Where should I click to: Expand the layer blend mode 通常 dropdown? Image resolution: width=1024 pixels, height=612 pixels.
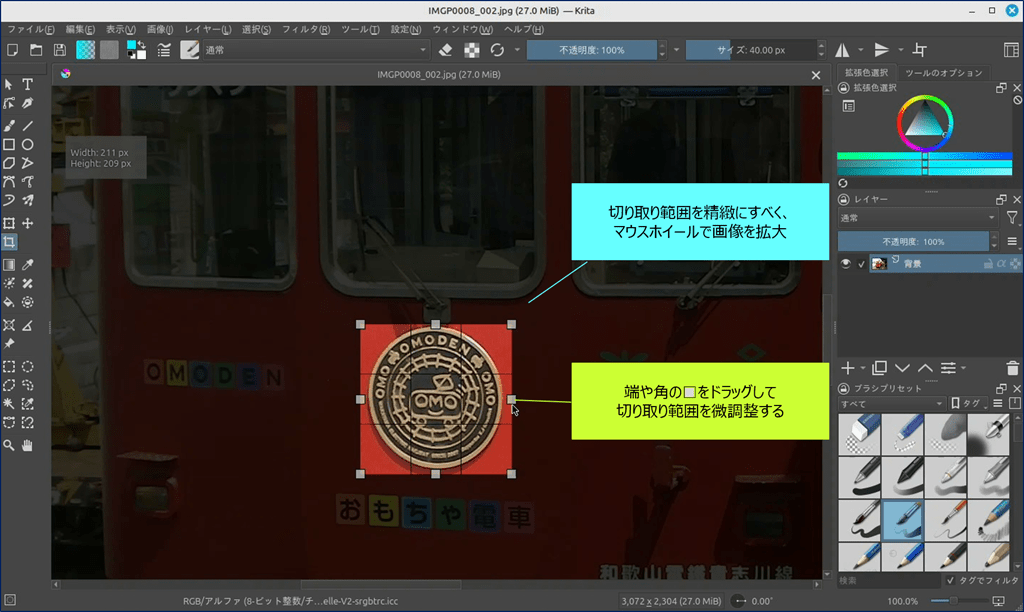(917, 217)
